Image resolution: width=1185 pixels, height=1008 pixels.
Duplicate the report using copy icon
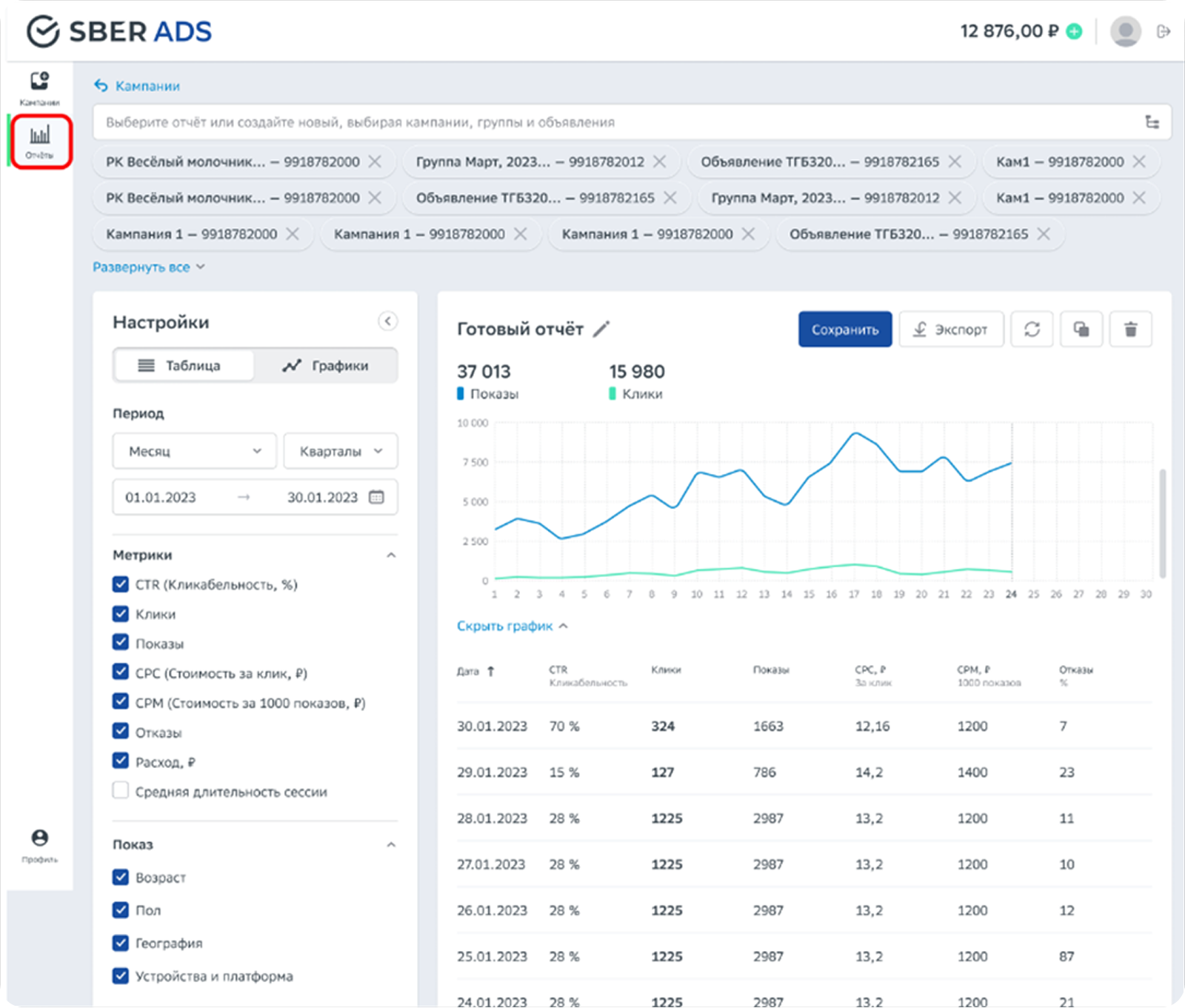1081,330
